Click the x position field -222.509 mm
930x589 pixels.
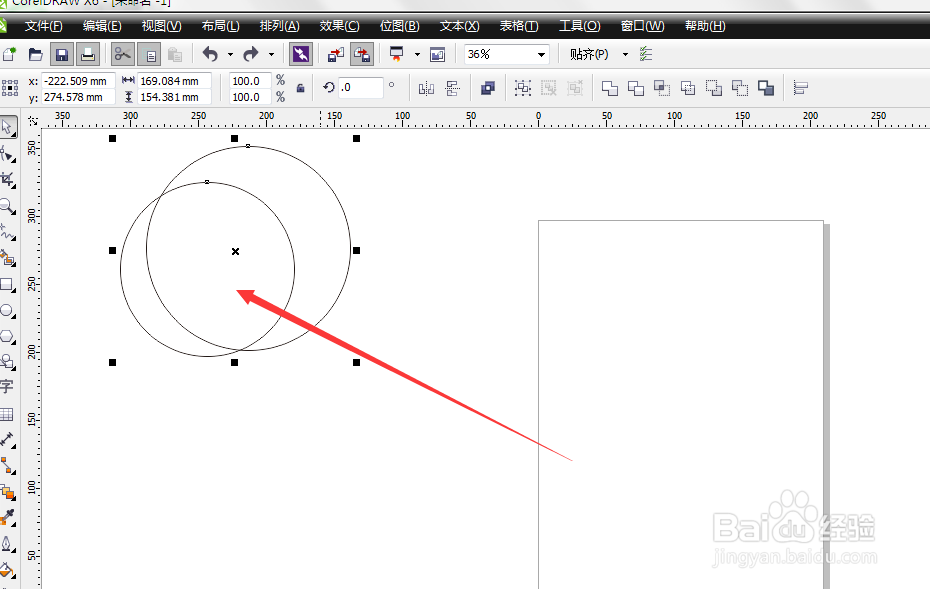[78, 81]
